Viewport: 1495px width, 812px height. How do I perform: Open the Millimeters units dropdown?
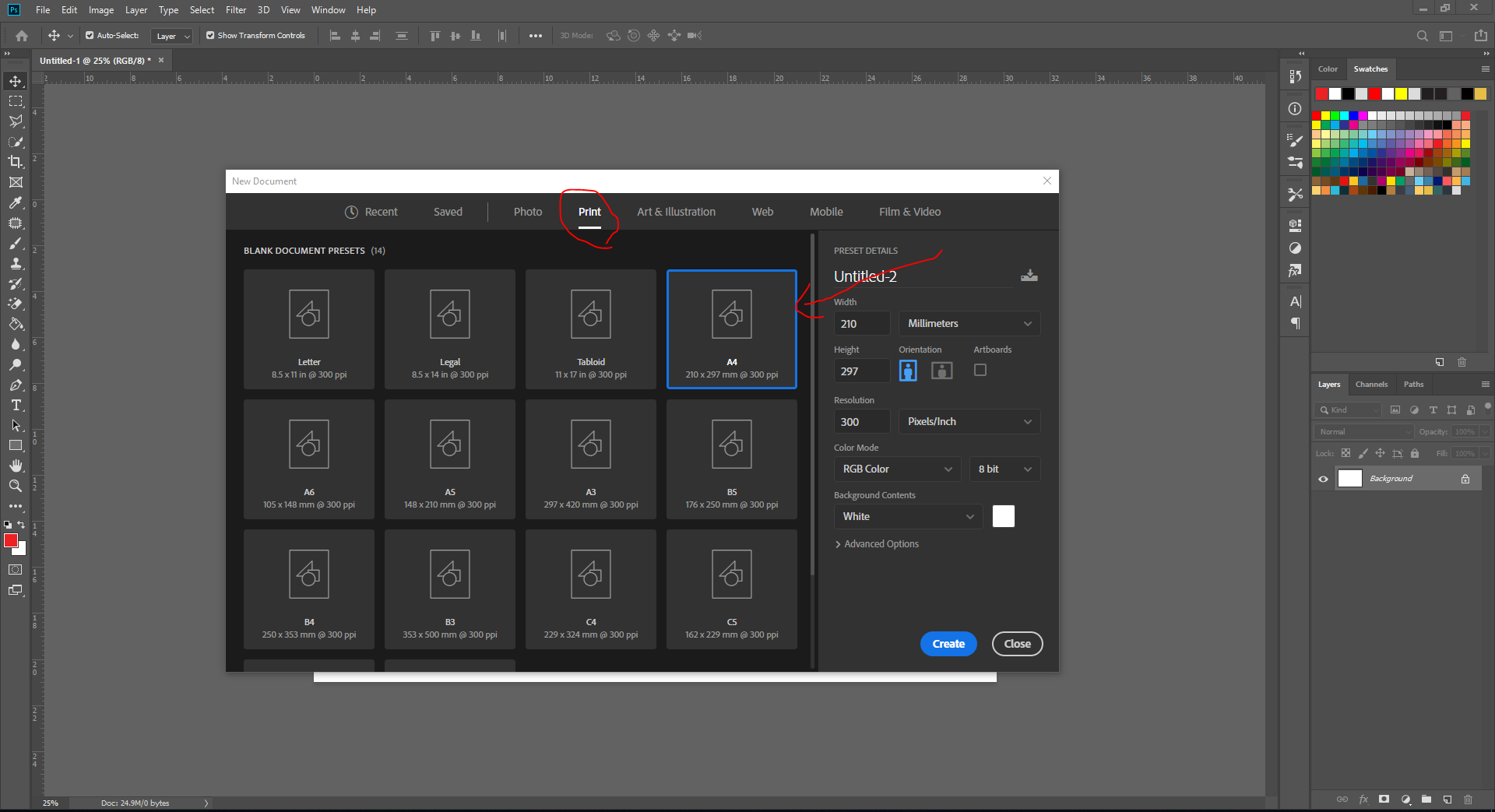click(969, 323)
